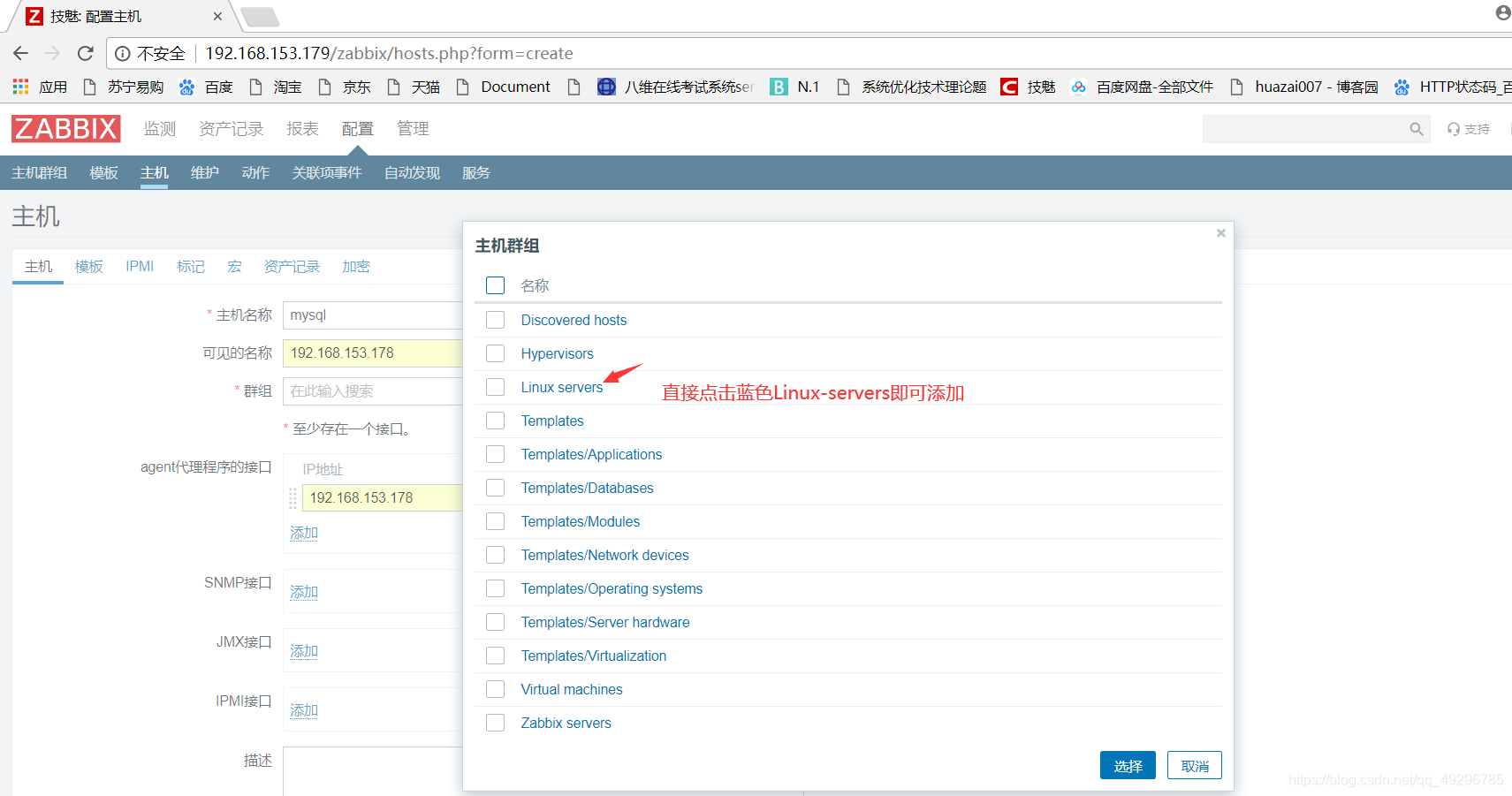The image size is (1512, 796).
Task: Click the 不安全 site info icon
Action: [x=123, y=54]
